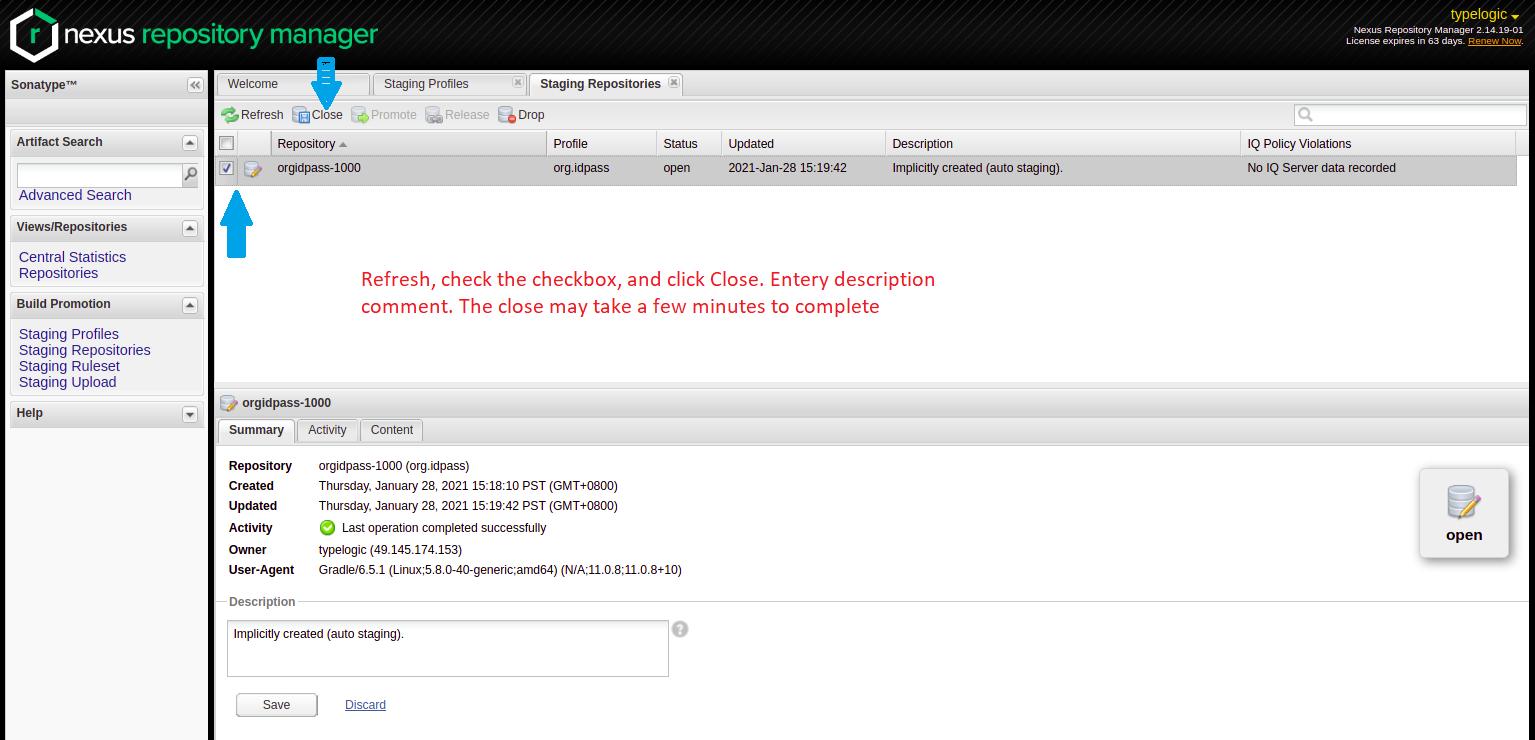This screenshot has height=740, width=1535.
Task: Open the Advanced Search link
Action: point(75,195)
